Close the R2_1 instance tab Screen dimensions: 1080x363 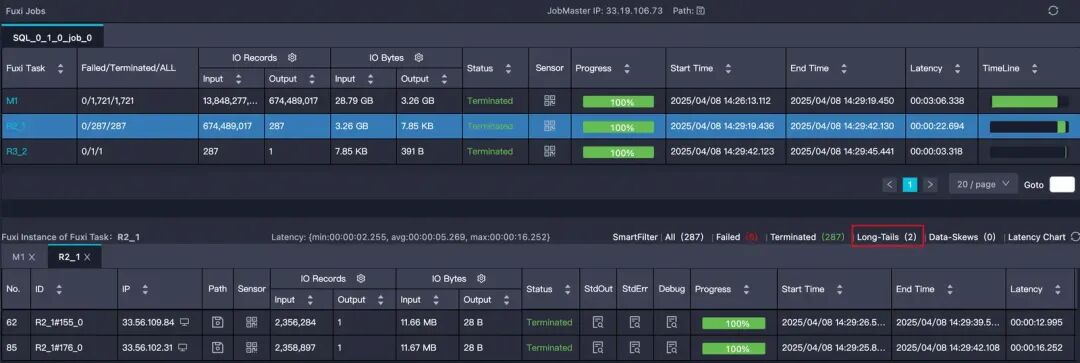pyautogui.click(x=87, y=257)
